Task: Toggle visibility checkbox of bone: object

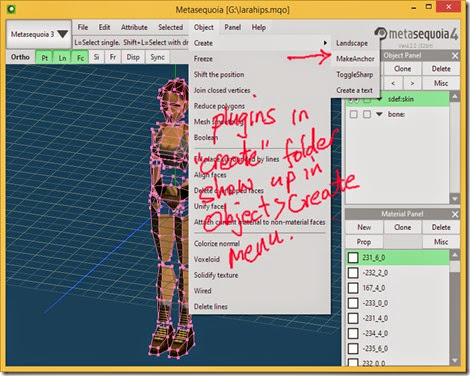Action: [354, 114]
